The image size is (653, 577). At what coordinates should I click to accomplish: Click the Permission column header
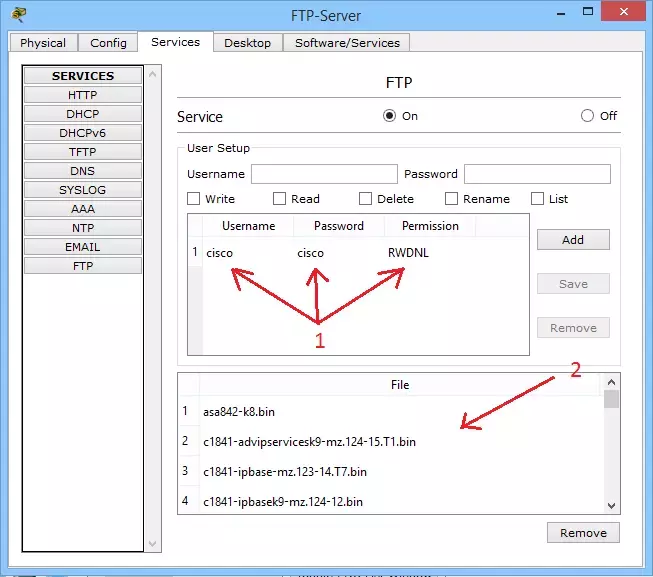click(x=430, y=226)
